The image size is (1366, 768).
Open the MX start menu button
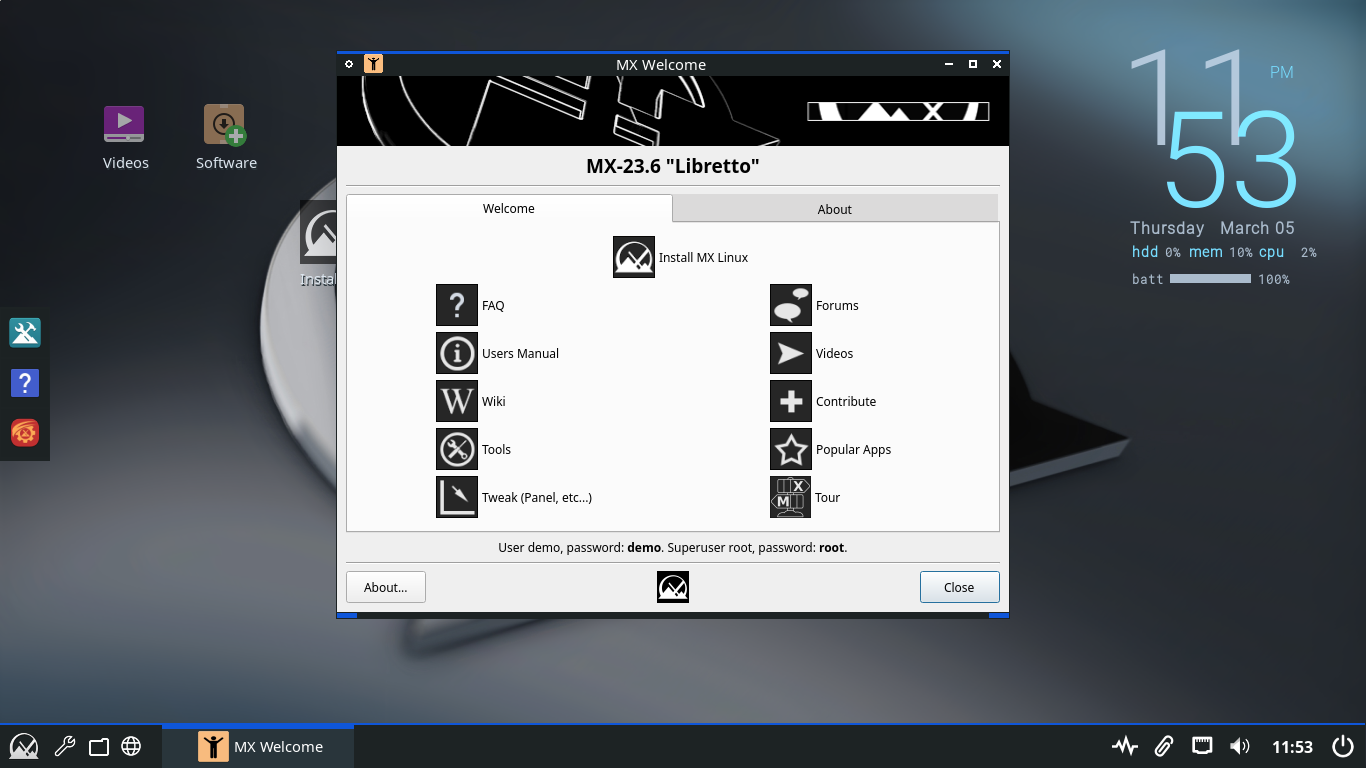pyautogui.click(x=24, y=746)
